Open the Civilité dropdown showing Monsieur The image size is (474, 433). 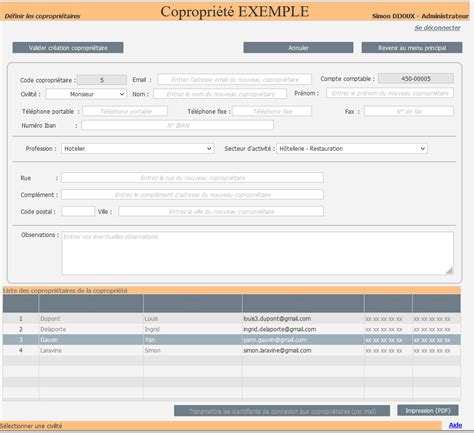point(86,94)
